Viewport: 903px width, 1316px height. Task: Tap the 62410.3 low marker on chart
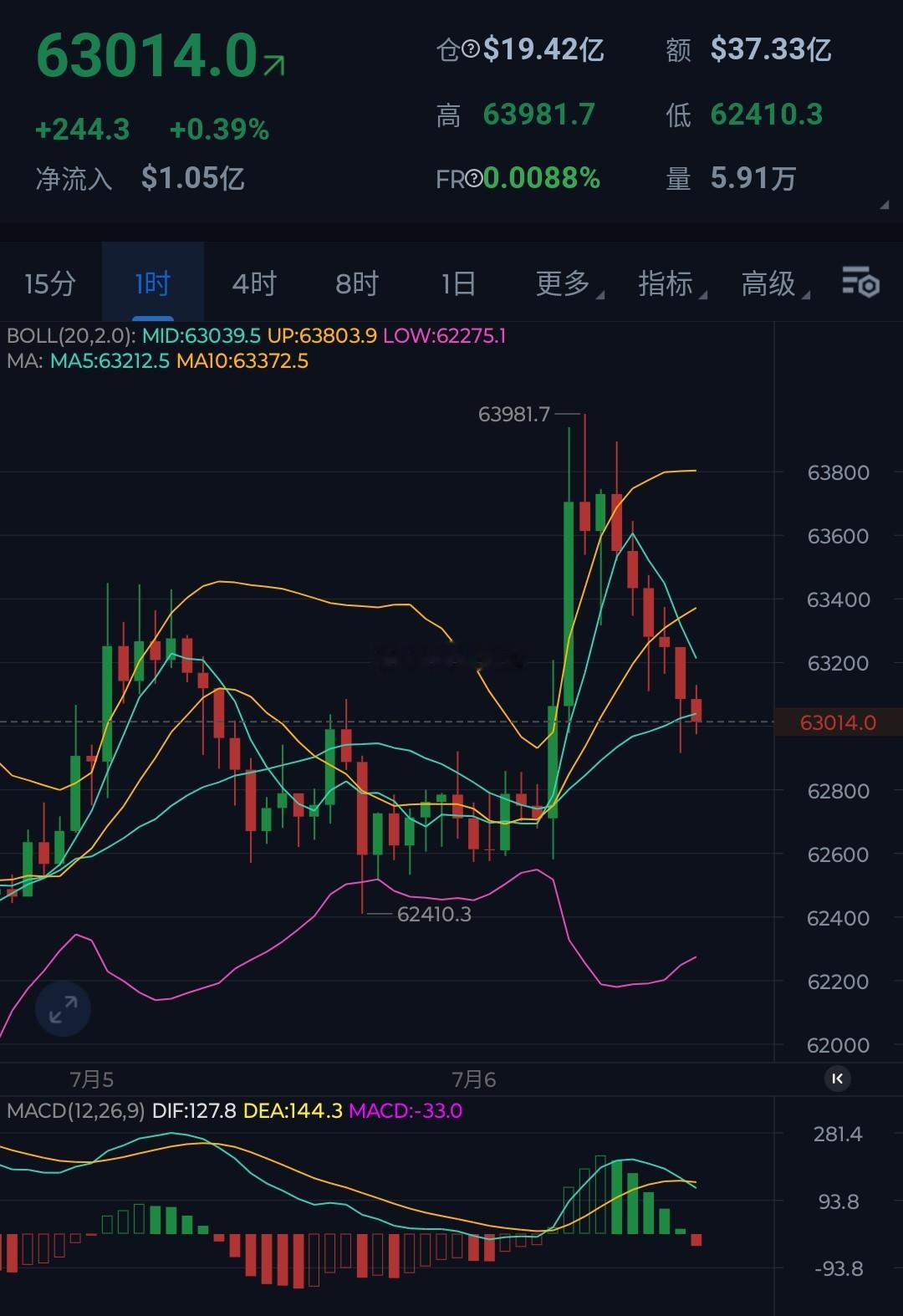click(x=434, y=915)
